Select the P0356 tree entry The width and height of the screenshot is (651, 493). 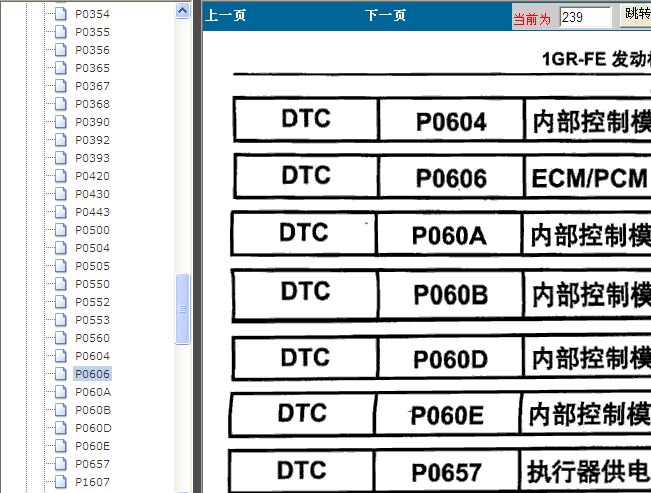92,50
